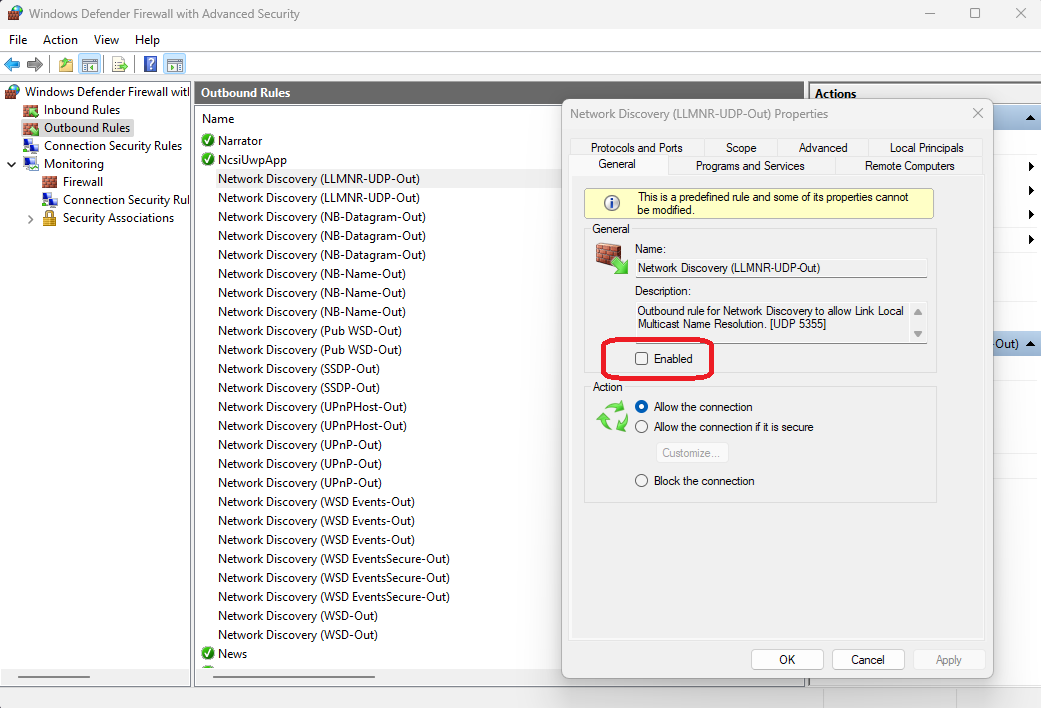Click the Monitoring node icon
The width and height of the screenshot is (1041, 708).
point(31,164)
